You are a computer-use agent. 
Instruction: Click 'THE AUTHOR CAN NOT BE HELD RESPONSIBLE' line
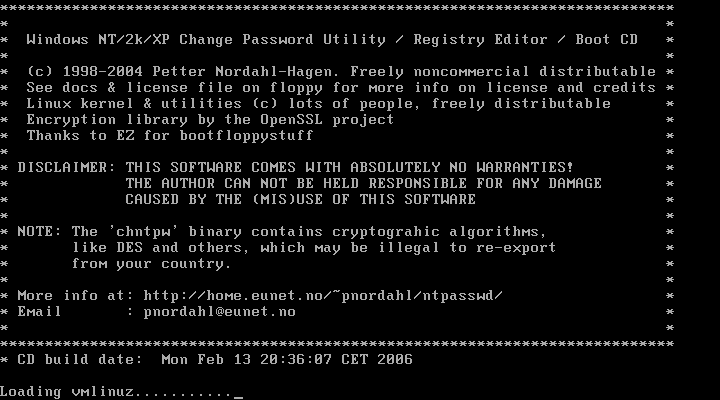pyautogui.click(x=364, y=183)
